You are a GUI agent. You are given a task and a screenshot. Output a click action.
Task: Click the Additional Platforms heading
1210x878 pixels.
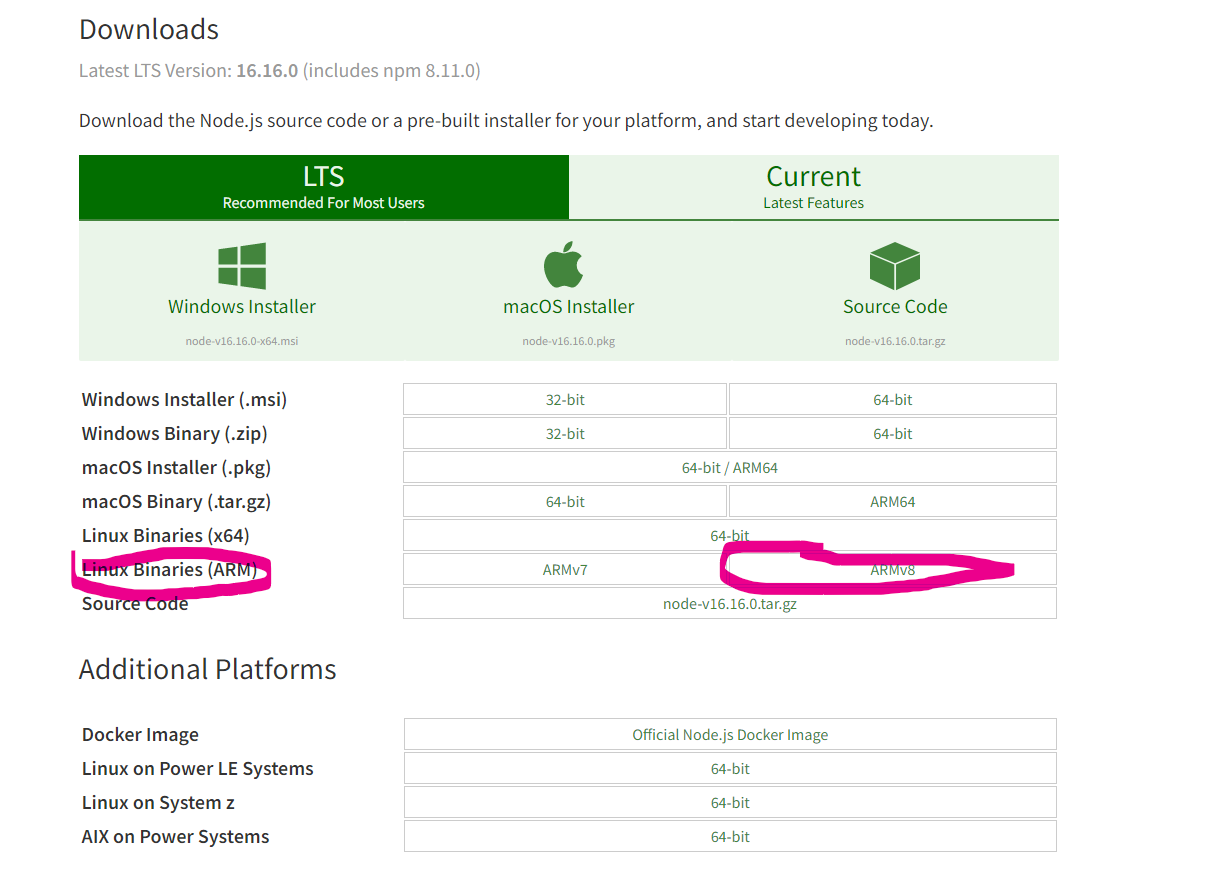pos(208,669)
